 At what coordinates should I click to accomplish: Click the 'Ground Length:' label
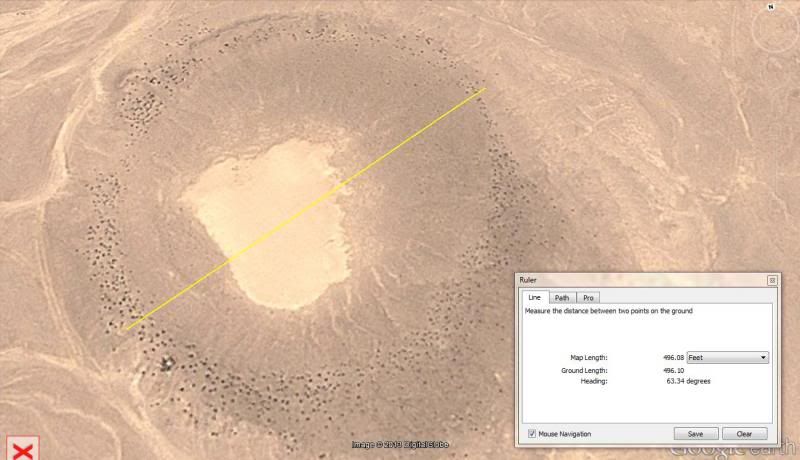[x=584, y=371]
